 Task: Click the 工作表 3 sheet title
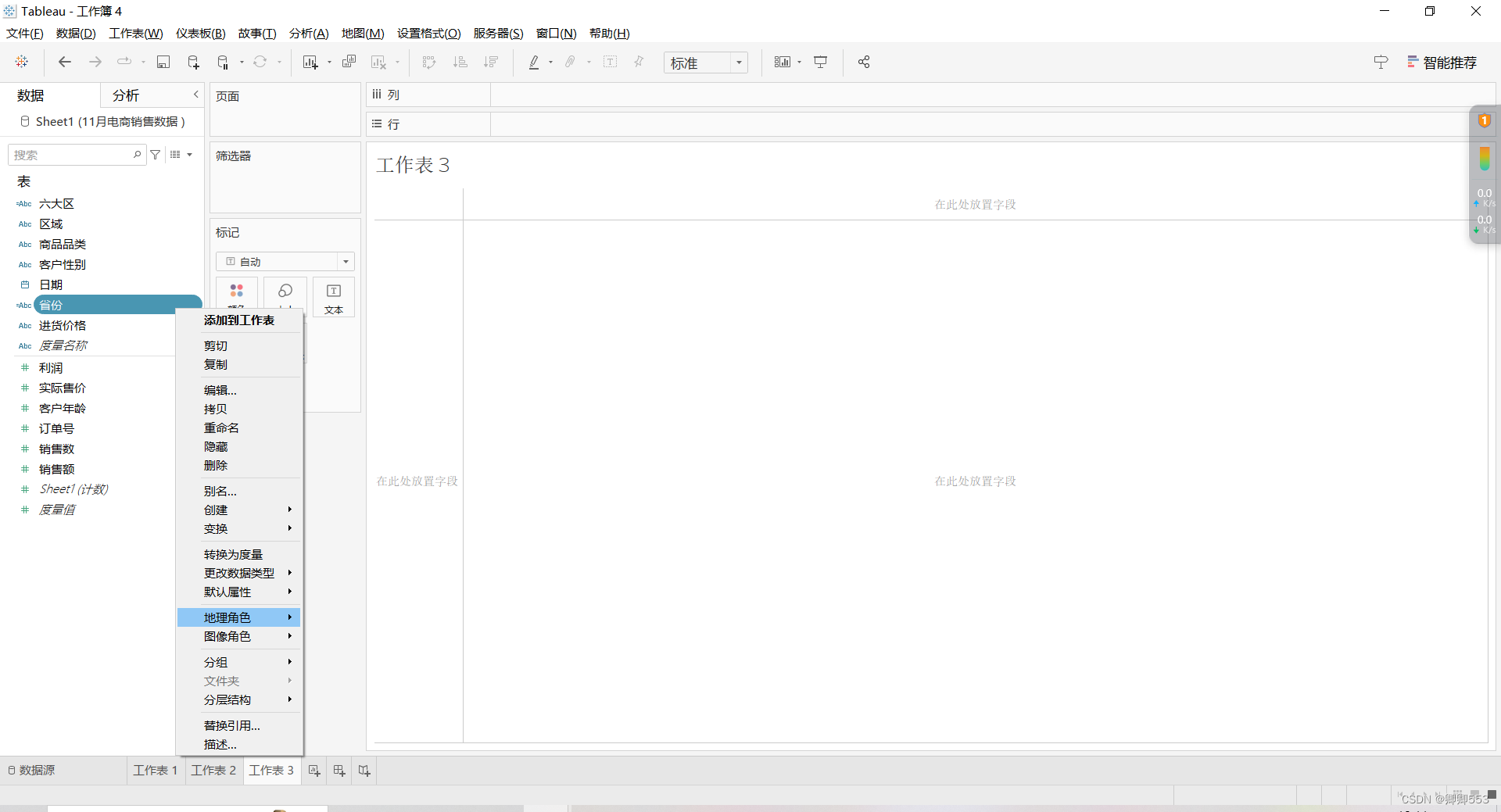413,165
